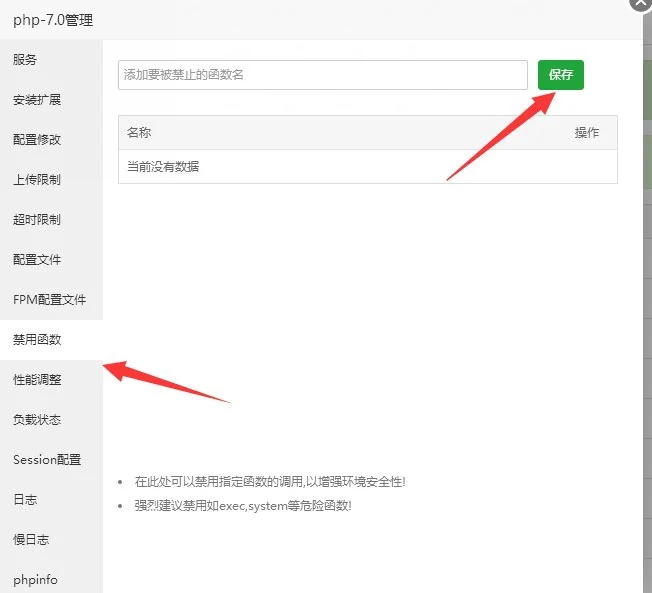This screenshot has width=652, height=593.
Task: Click the 添加要被禁止的函数名 input field
Action: [322, 75]
